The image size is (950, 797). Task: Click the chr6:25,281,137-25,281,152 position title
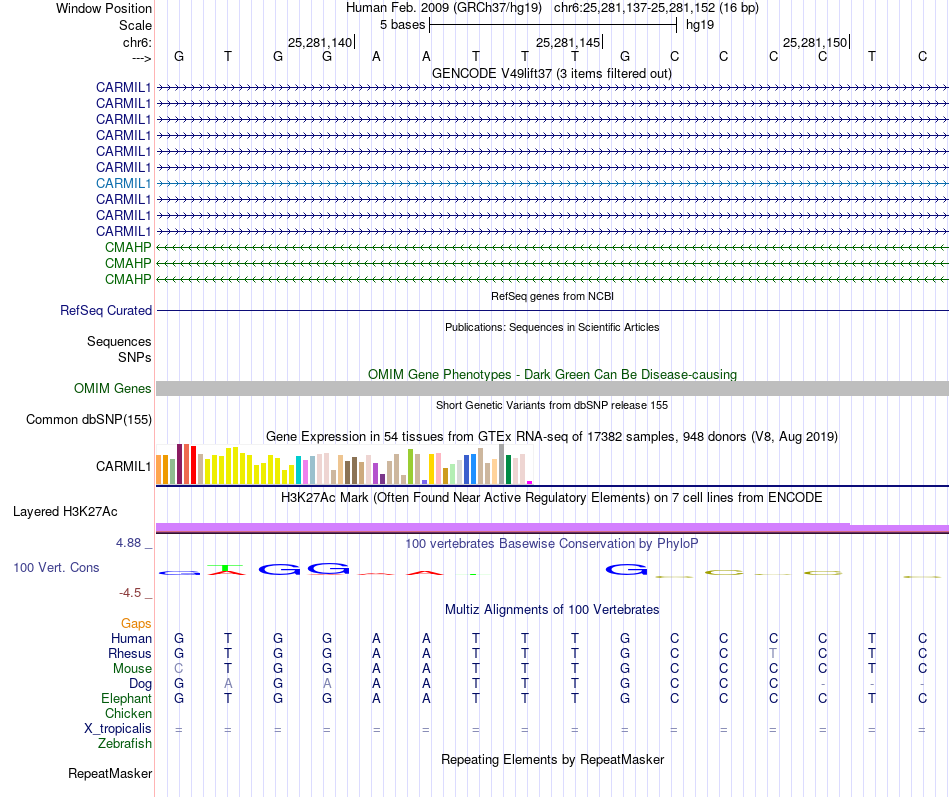(656, 8)
